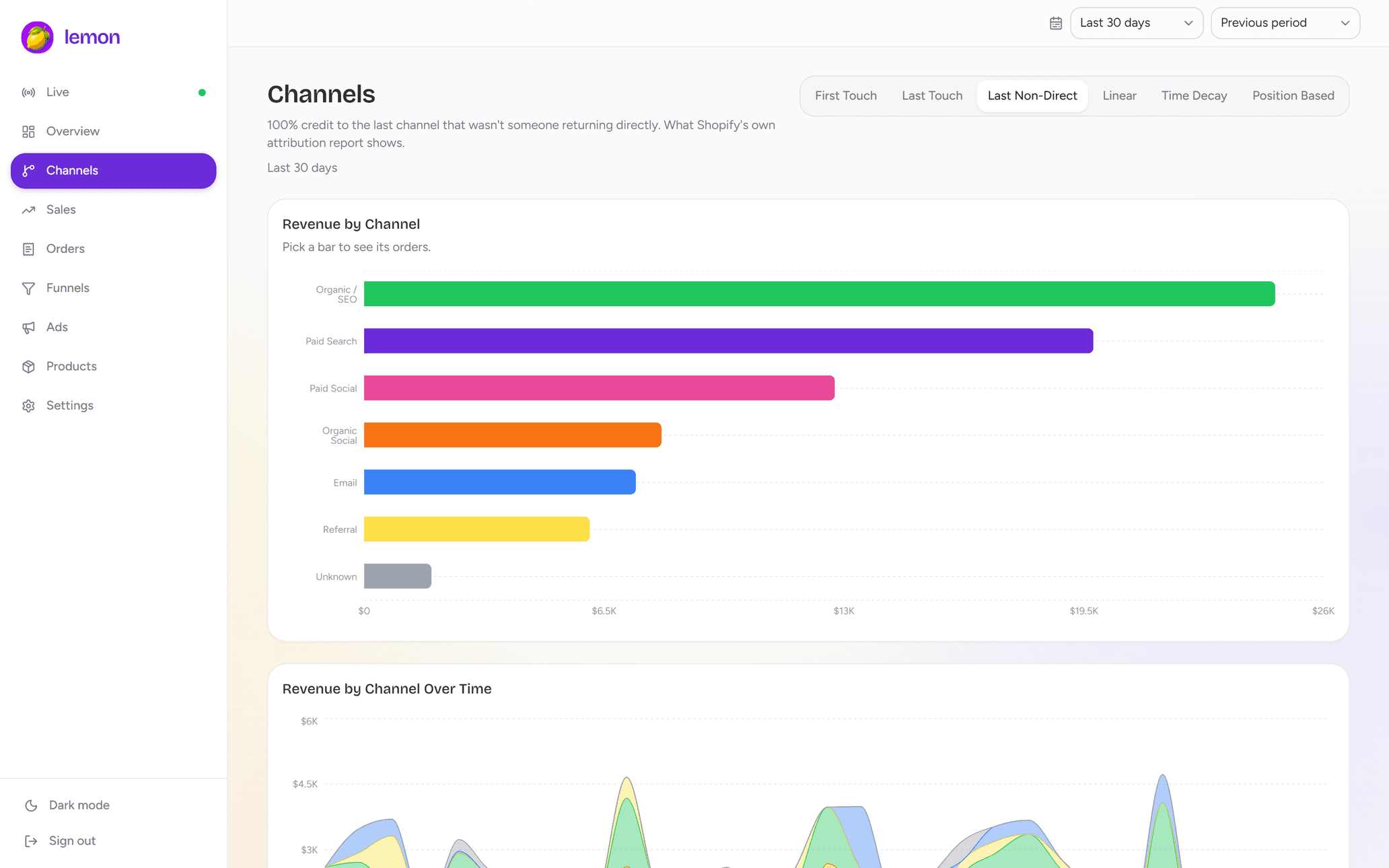Click the Sign out label
Image resolution: width=1389 pixels, height=868 pixels.
(72, 841)
